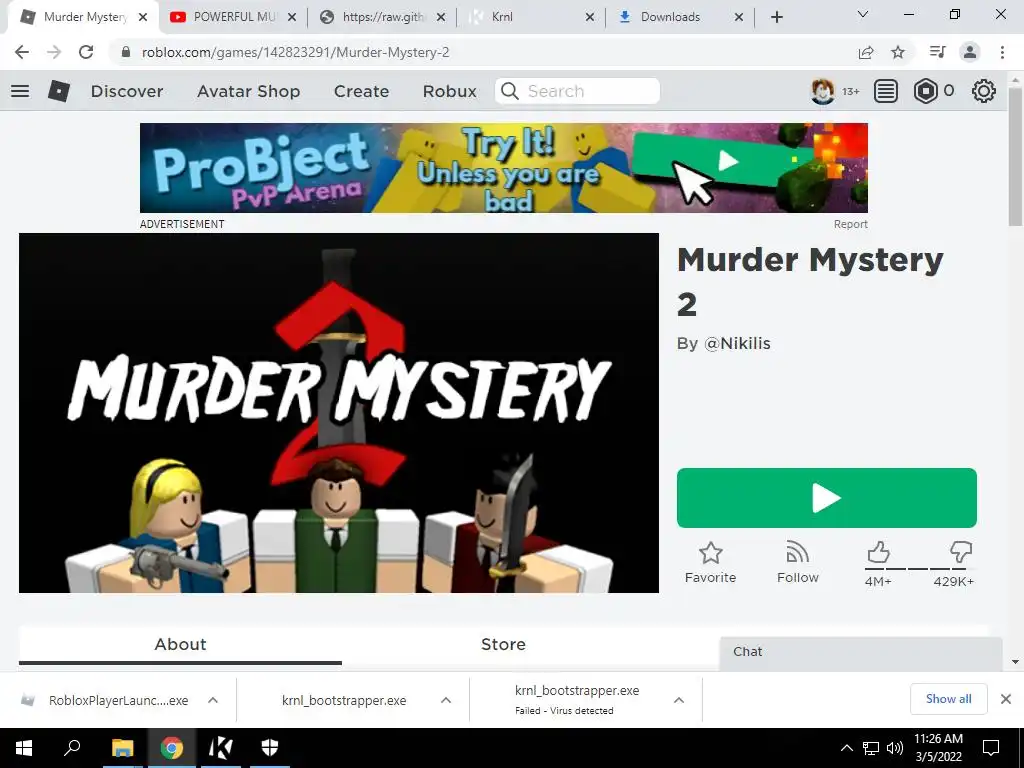Open the Robux balance icon
The height and width of the screenshot is (768, 1024).
coord(925,91)
